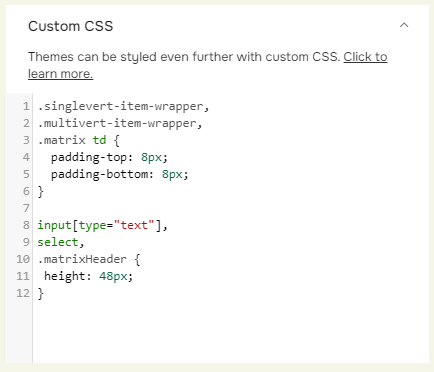434x372 pixels.
Task: Place cursor at first closing brace
Action: click(40, 191)
